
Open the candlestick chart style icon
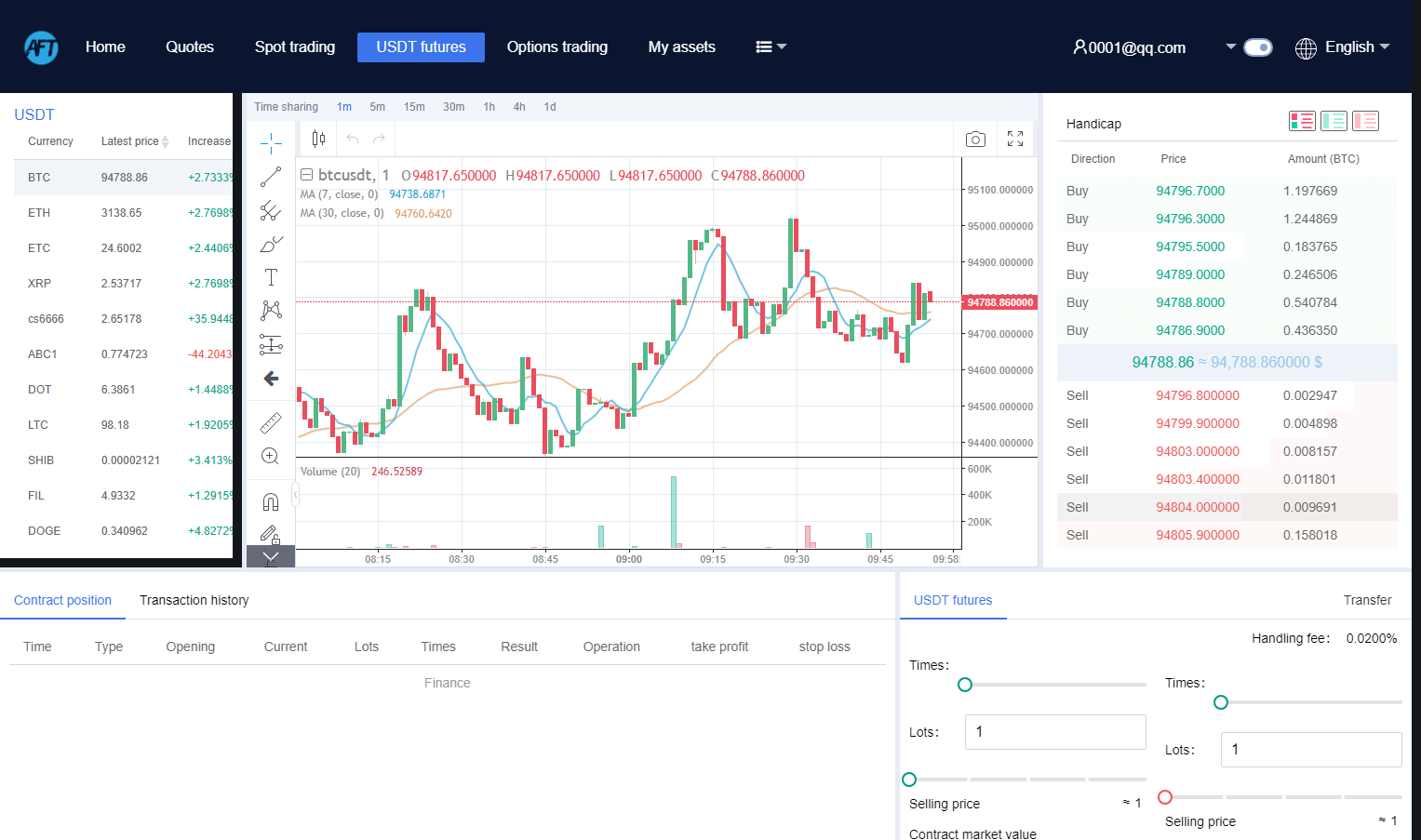click(318, 139)
